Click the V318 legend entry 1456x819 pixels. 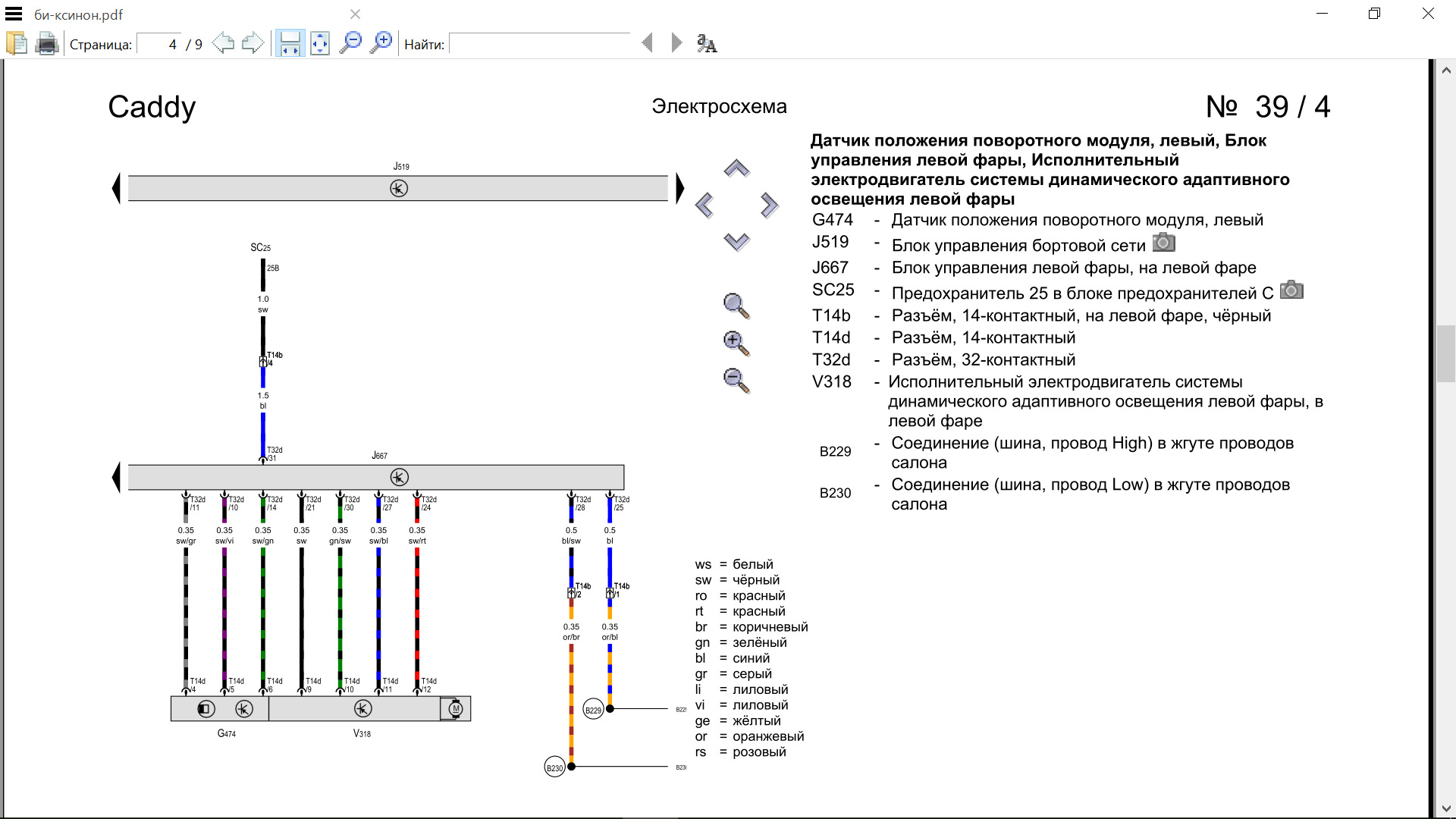click(x=1068, y=401)
